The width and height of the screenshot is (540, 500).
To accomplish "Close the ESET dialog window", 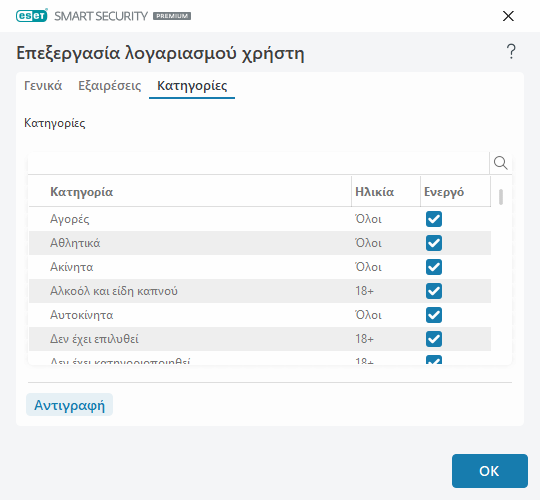I will [x=508, y=16].
